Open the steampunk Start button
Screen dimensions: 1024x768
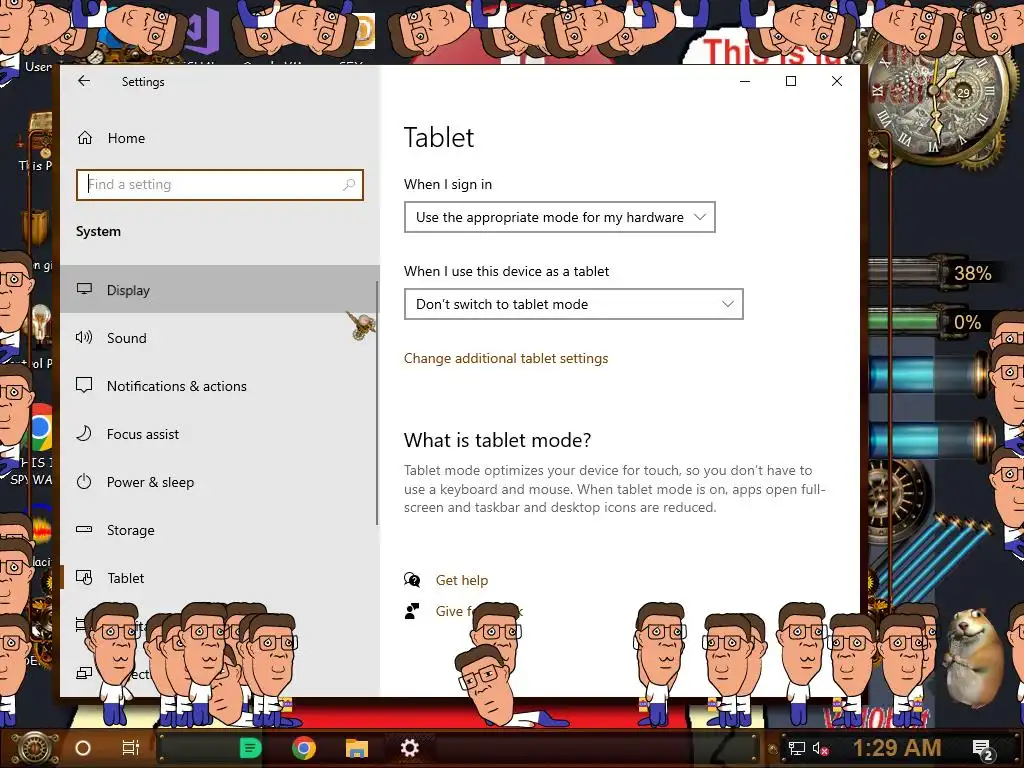(35, 748)
